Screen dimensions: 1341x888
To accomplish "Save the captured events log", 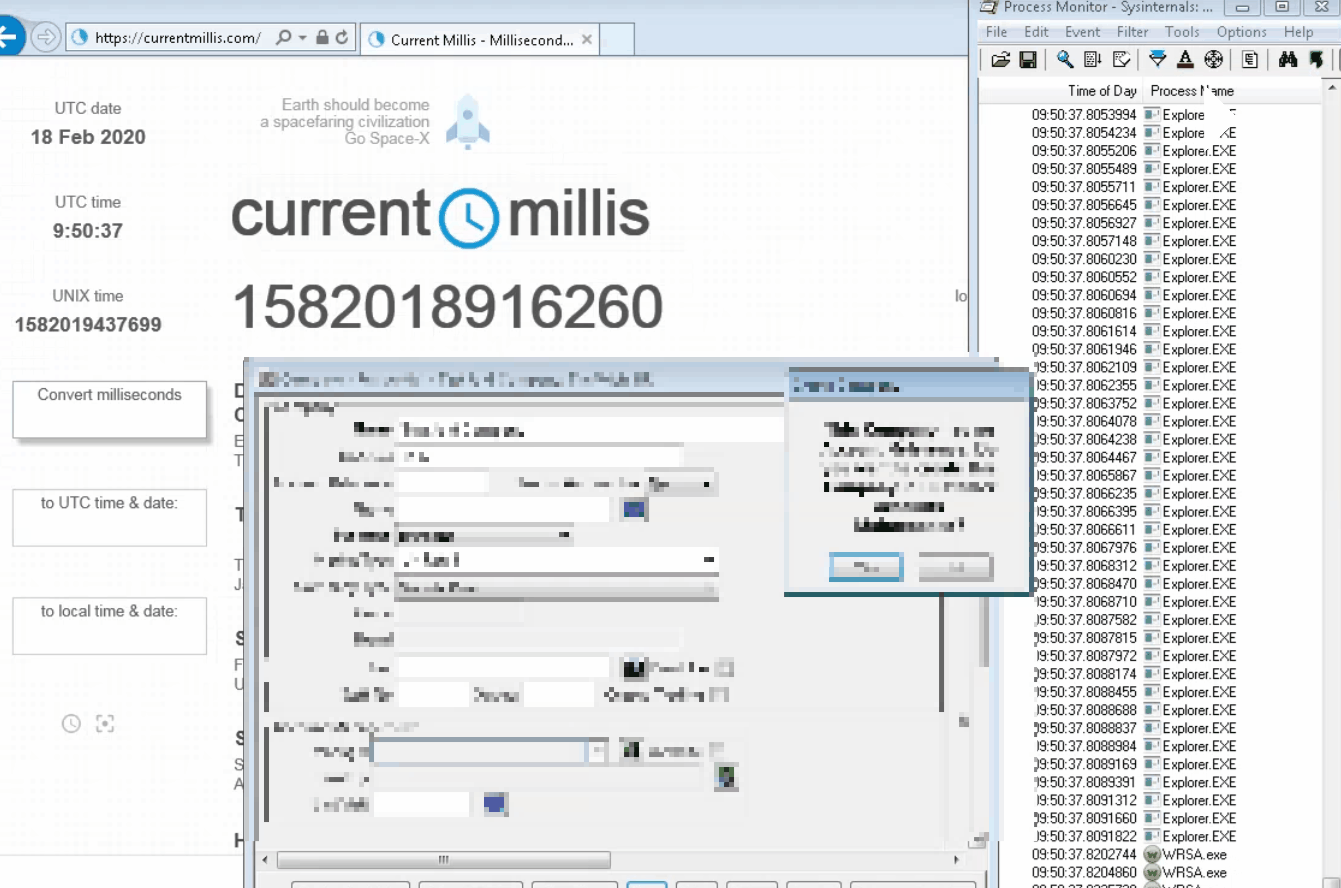I will point(1027,60).
